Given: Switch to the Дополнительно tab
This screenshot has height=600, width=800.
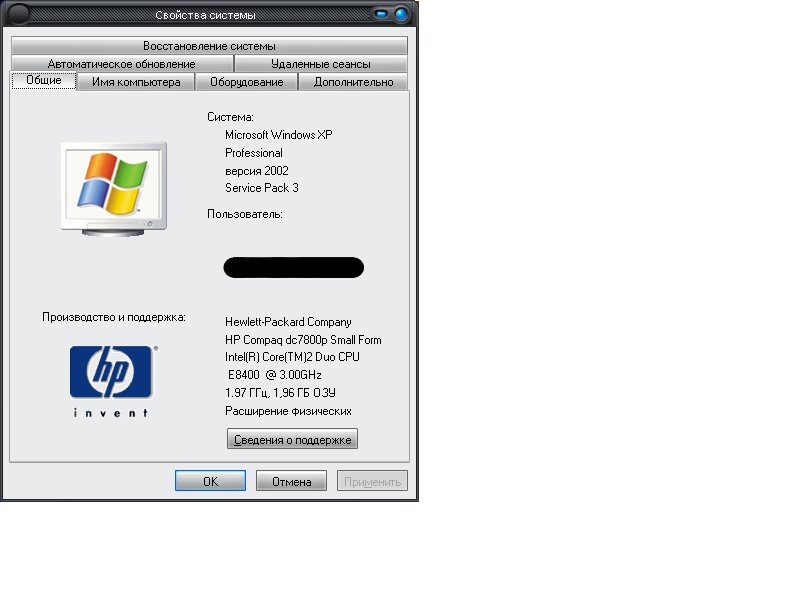Looking at the screenshot, I should pyautogui.click(x=353, y=82).
